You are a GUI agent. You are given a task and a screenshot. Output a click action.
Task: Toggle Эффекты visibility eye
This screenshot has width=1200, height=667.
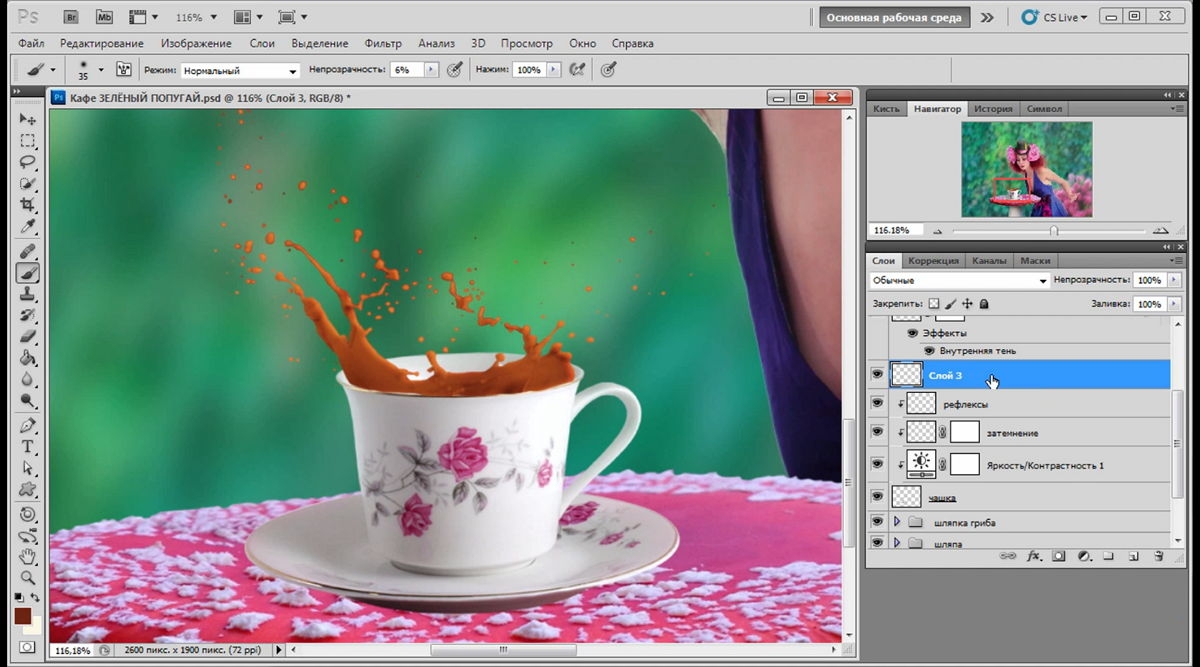(912, 333)
